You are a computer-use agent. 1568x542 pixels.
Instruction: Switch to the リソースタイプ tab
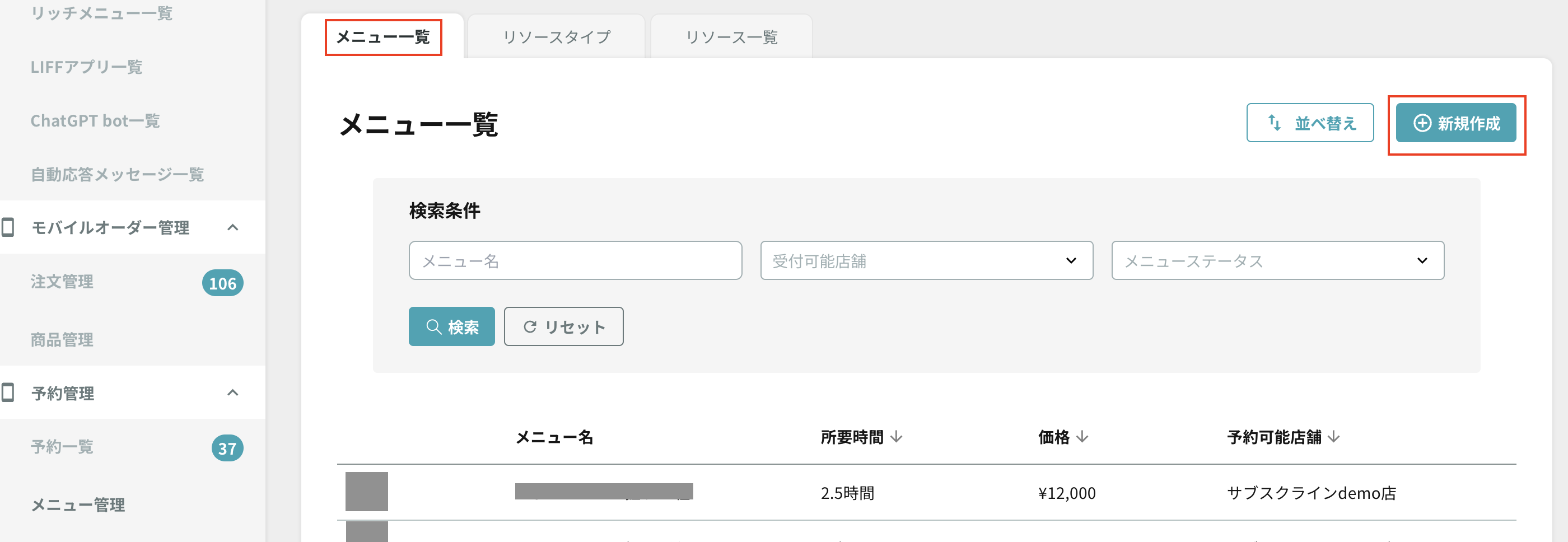556,37
